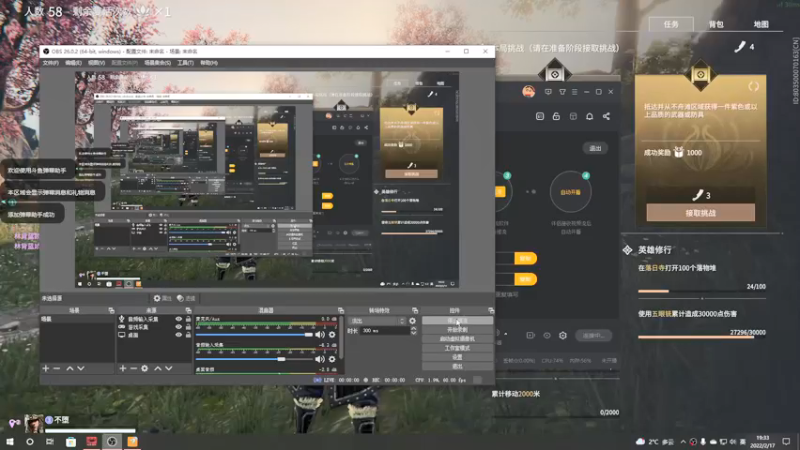Add a new source in the Sources panel
Screen dimensions: 800x450
(122, 368)
